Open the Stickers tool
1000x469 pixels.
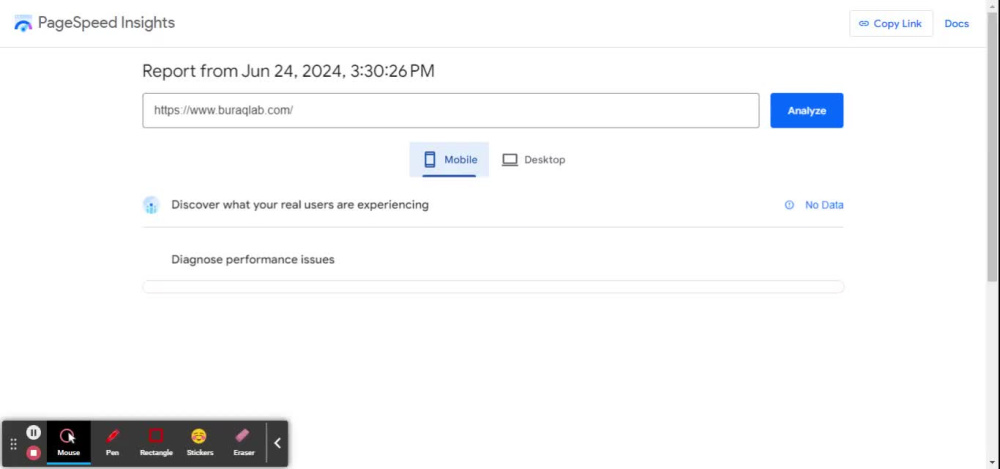[200, 442]
